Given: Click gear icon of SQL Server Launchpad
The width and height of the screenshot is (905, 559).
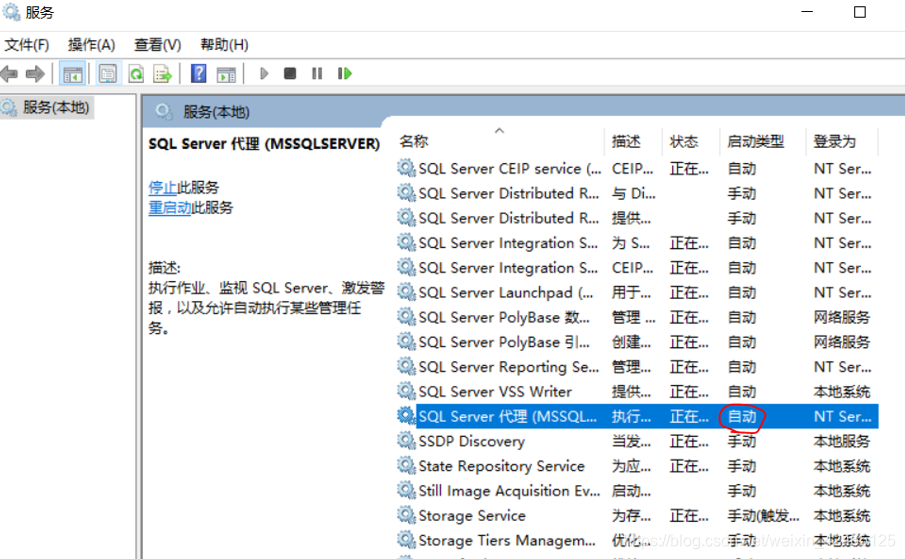Looking at the screenshot, I should click(406, 292).
